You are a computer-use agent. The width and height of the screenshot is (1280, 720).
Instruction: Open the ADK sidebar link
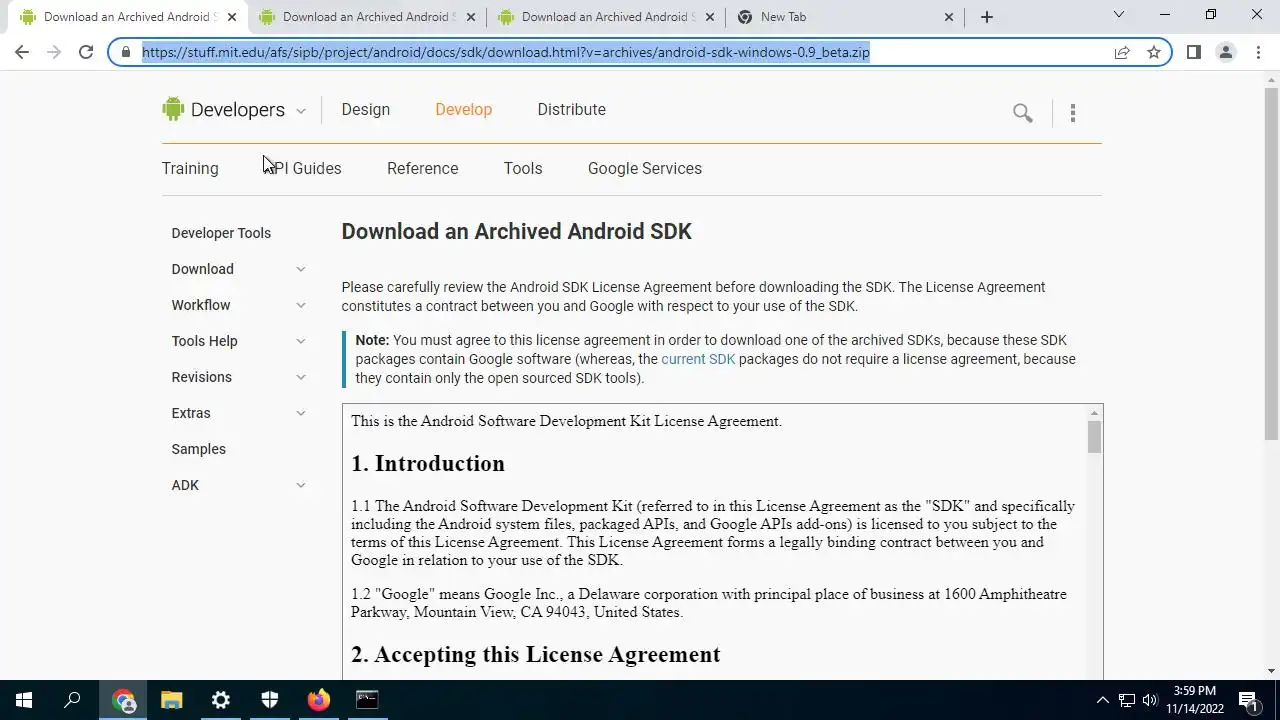tap(185, 485)
